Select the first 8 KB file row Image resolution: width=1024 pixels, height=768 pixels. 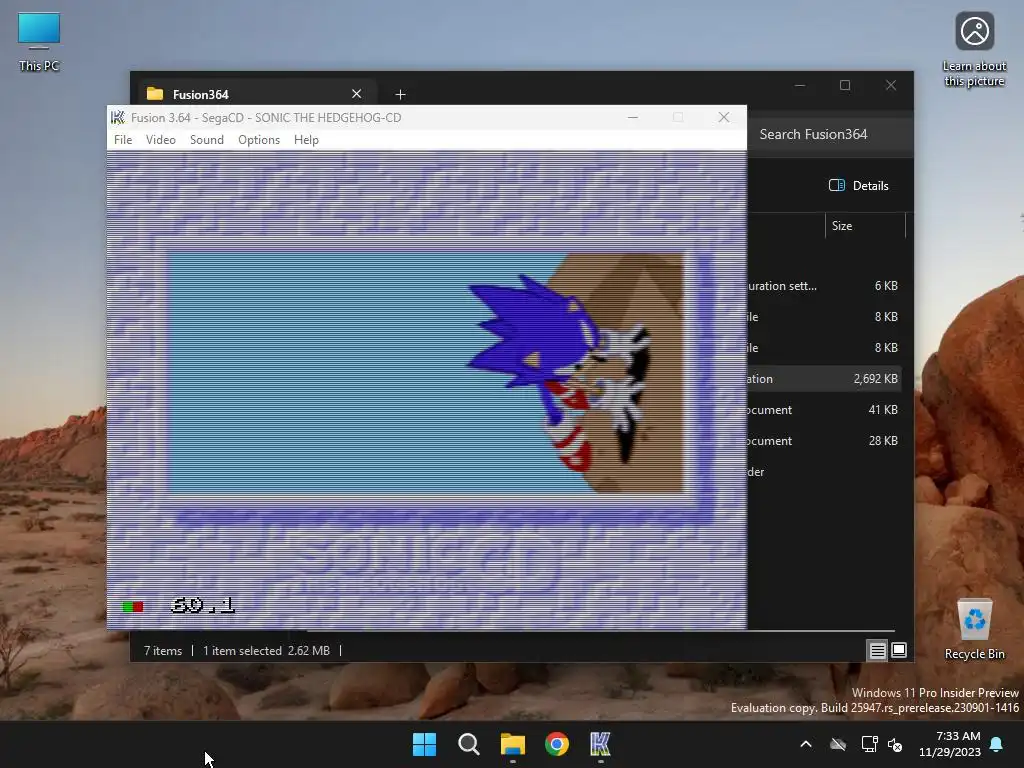824,317
